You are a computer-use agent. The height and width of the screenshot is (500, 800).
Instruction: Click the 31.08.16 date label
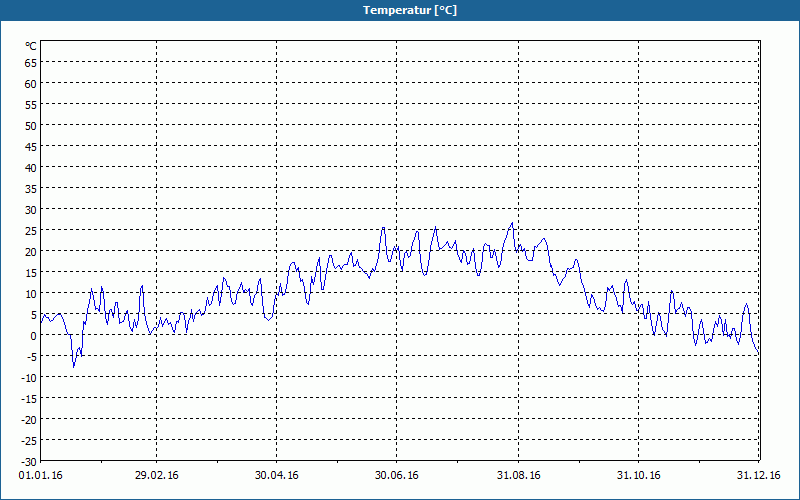coord(518,476)
